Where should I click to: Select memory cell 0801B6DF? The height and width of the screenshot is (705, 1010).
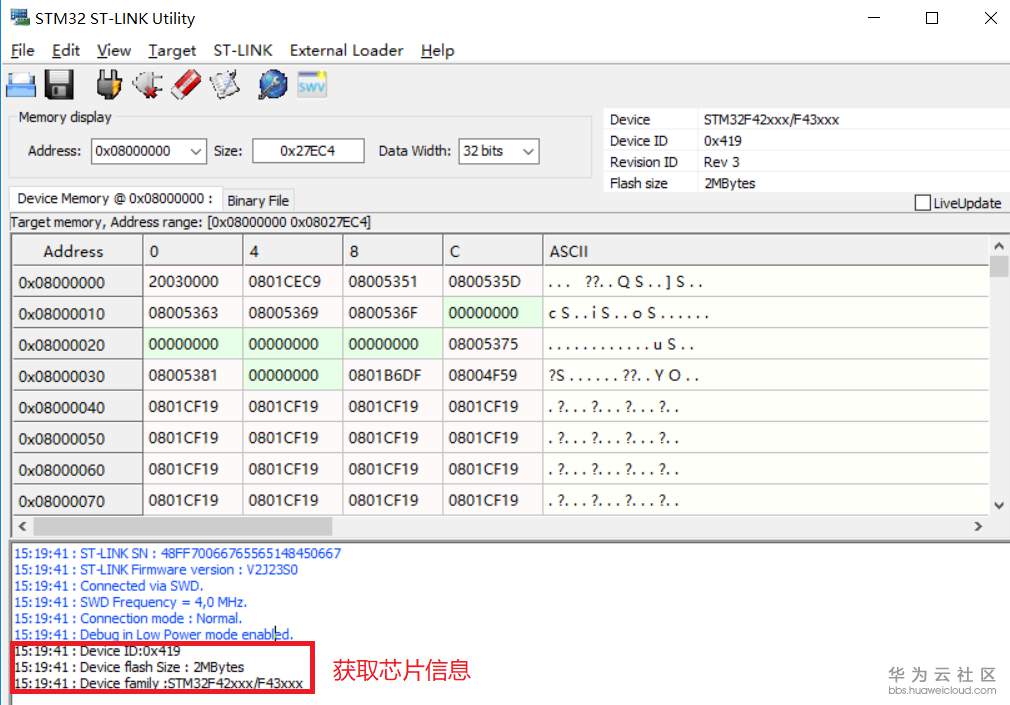click(393, 376)
